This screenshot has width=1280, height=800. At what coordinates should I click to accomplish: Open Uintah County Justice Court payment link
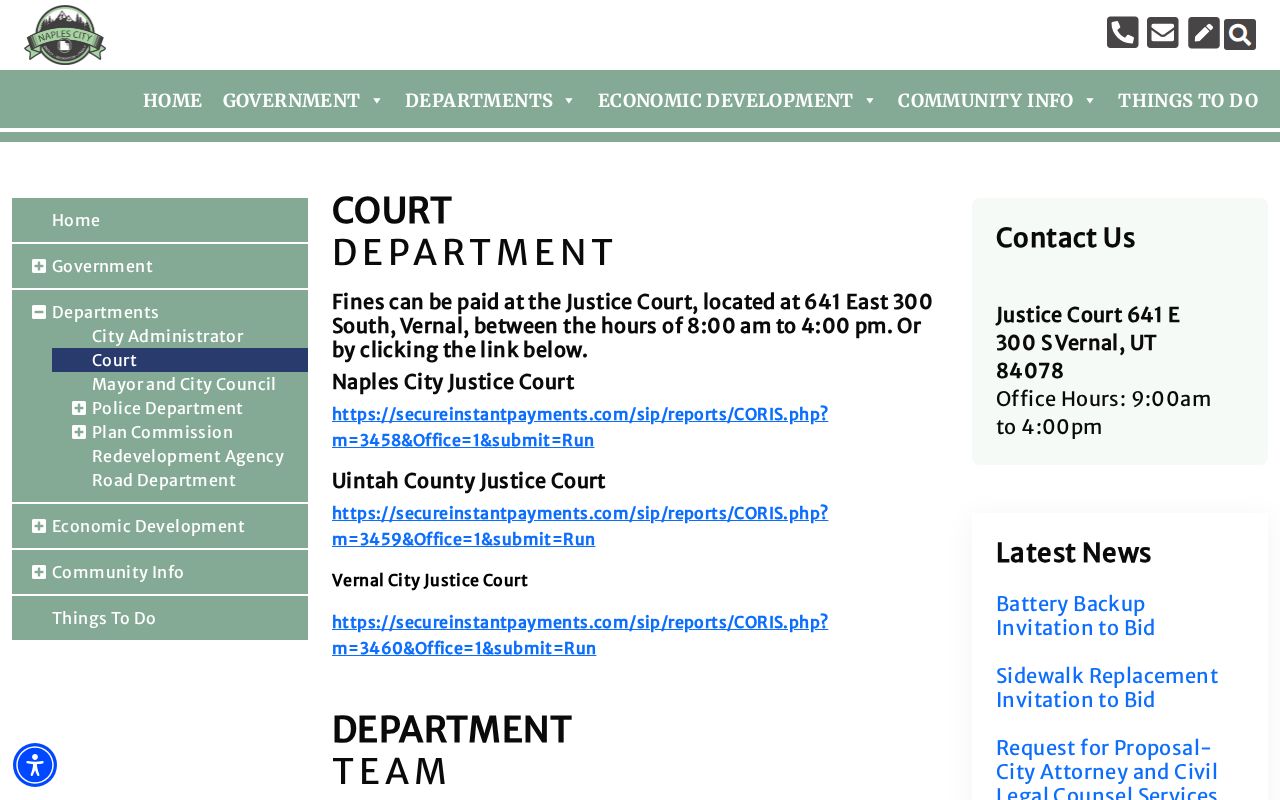point(580,526)
